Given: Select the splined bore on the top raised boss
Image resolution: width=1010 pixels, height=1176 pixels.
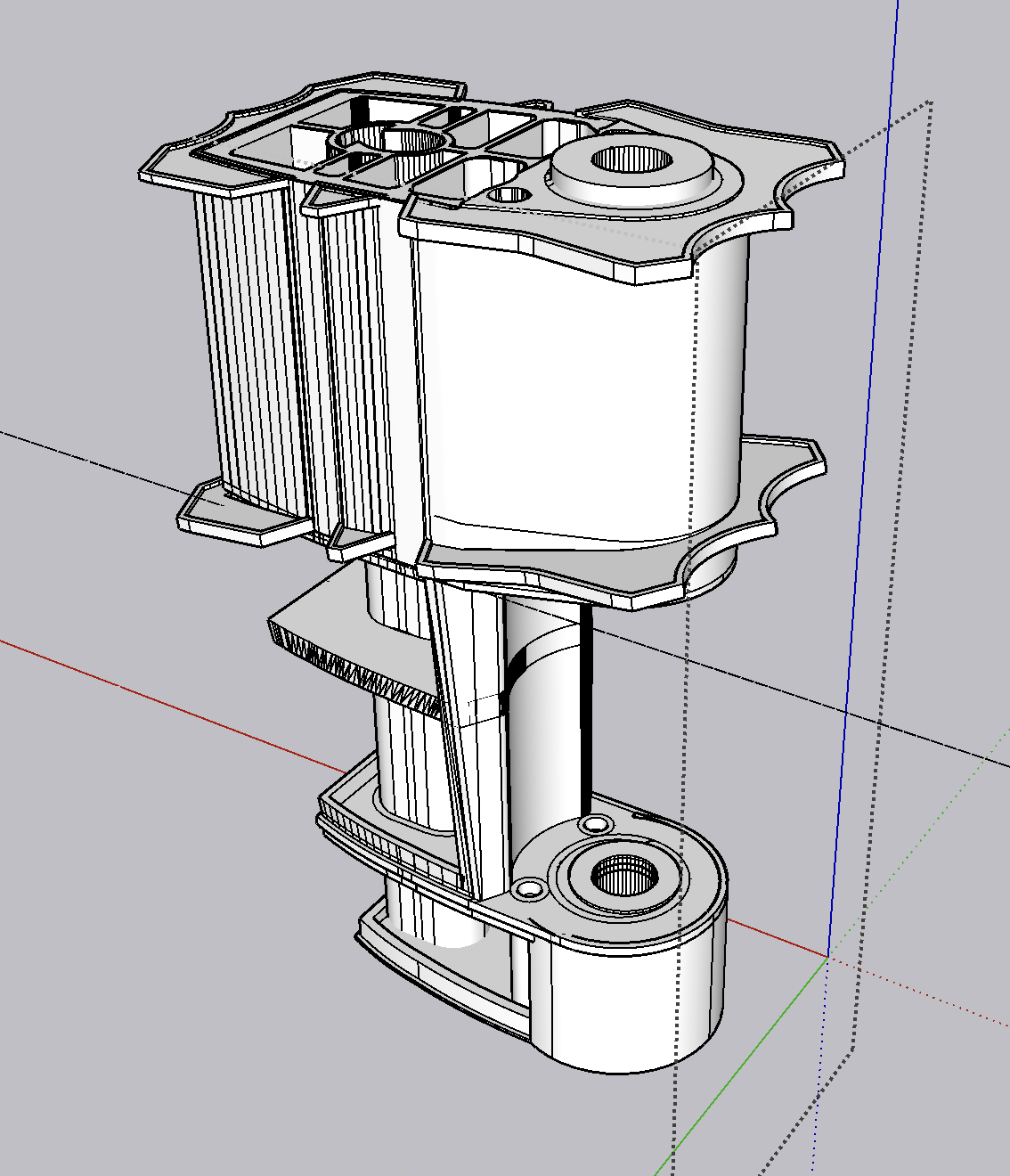Looking at the screenshot, I should pyautogui.click(x=632, y=160).
